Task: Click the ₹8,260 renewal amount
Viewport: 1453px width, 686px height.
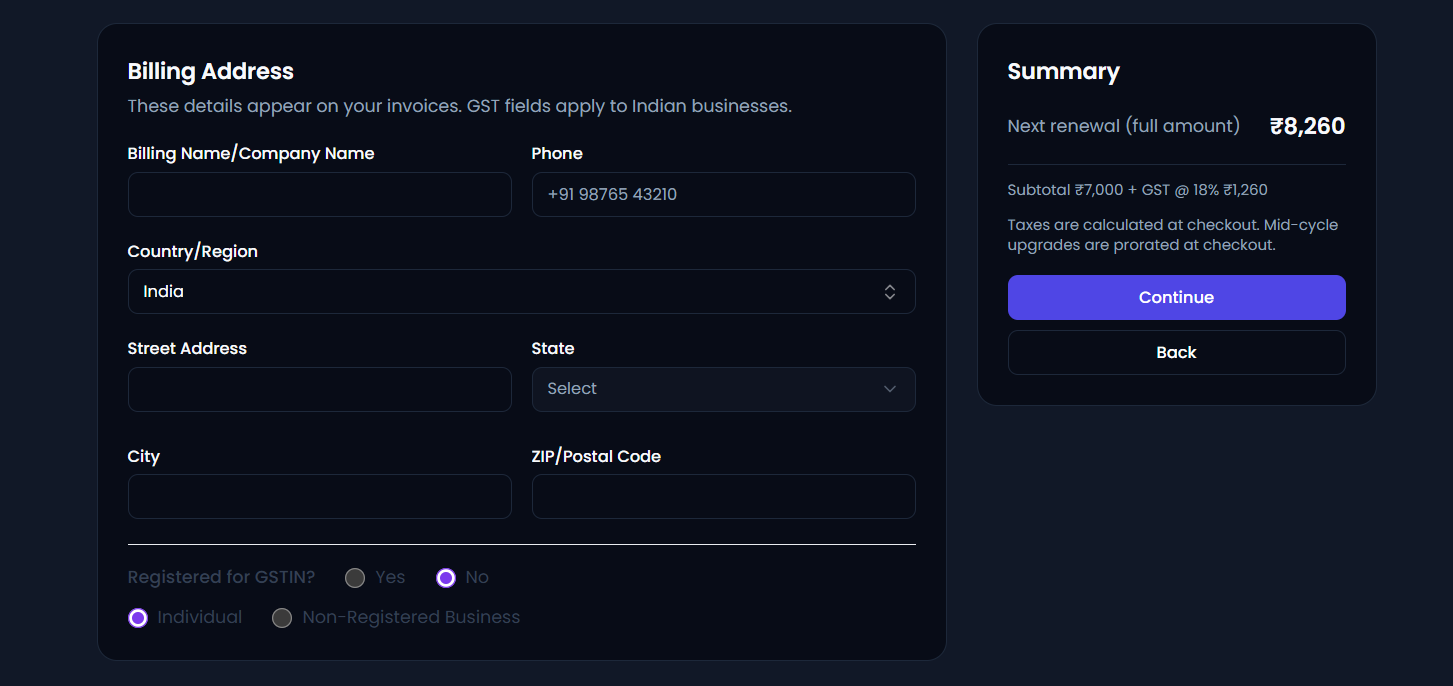Action: point(1307,126)
